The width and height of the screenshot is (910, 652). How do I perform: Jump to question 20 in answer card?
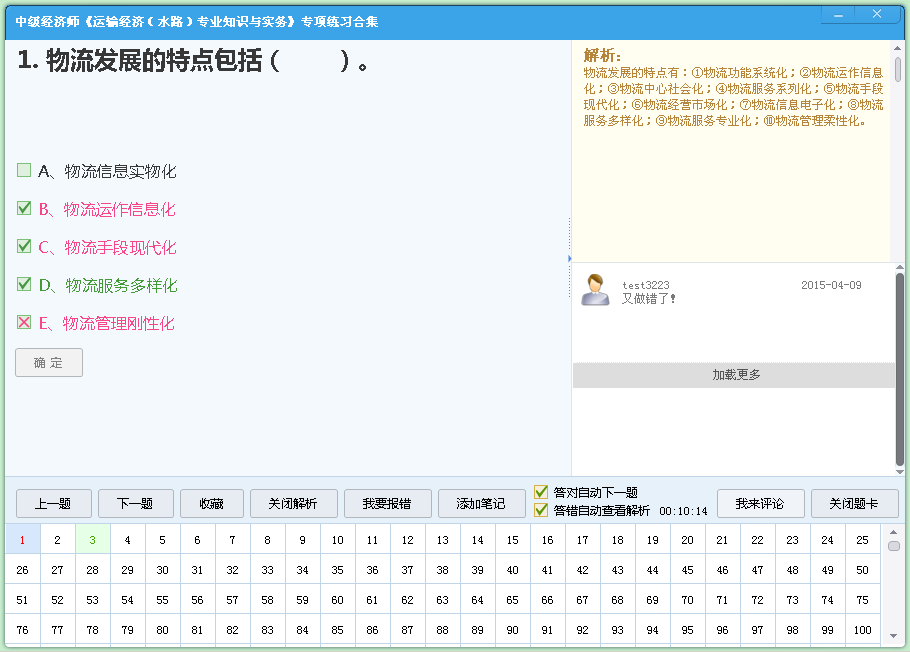tap(688, 540)
